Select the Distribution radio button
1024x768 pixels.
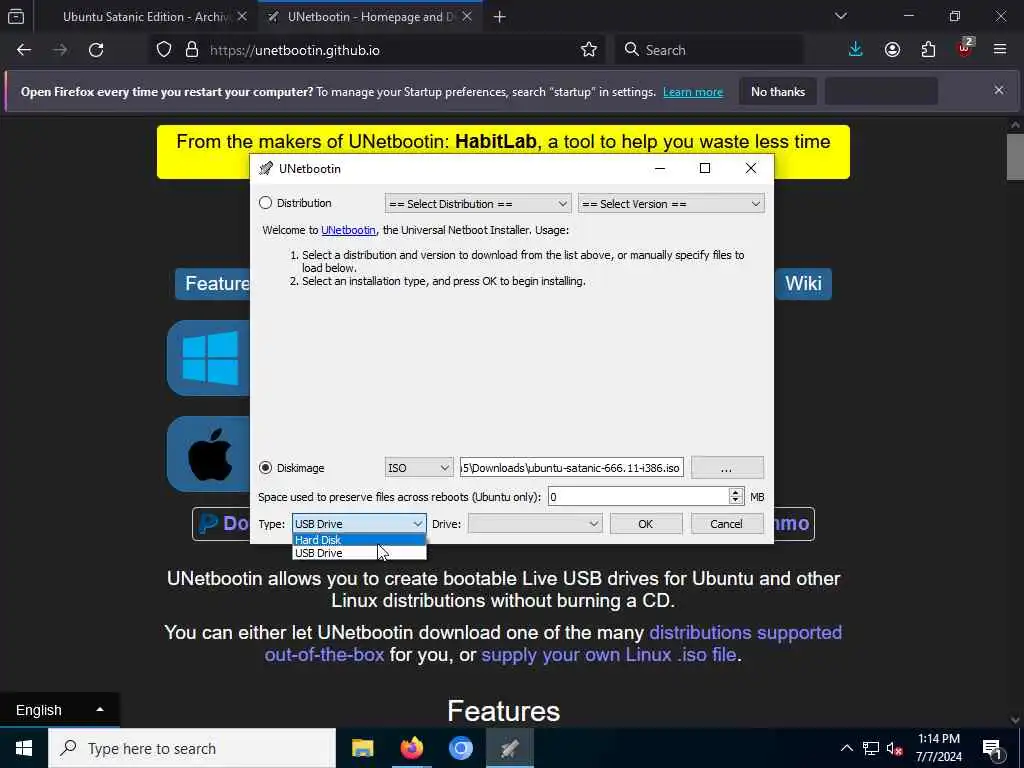pos(265,203)
